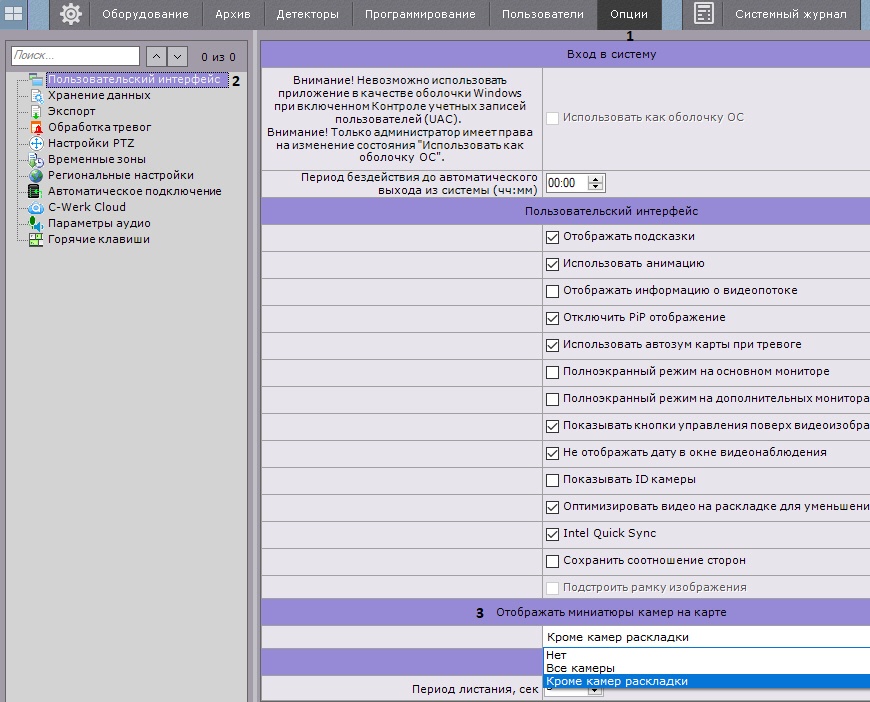Click the Кроме камер раскладки combo box
The image size is (870, 702).
[x=700, y=637]
